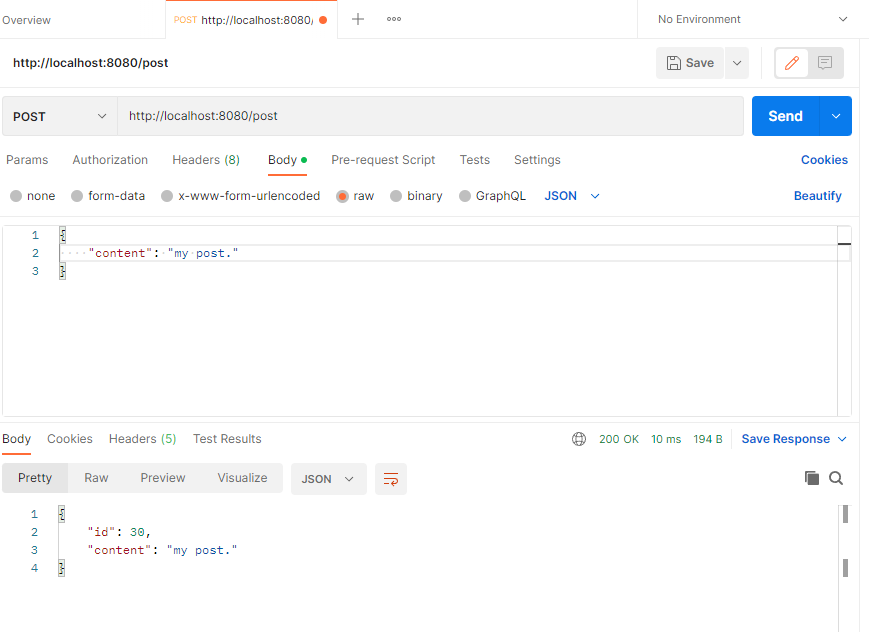This screenshot has width=869, height=632.
Task: Click the 194 B response size
Action: tap(708, 439)
